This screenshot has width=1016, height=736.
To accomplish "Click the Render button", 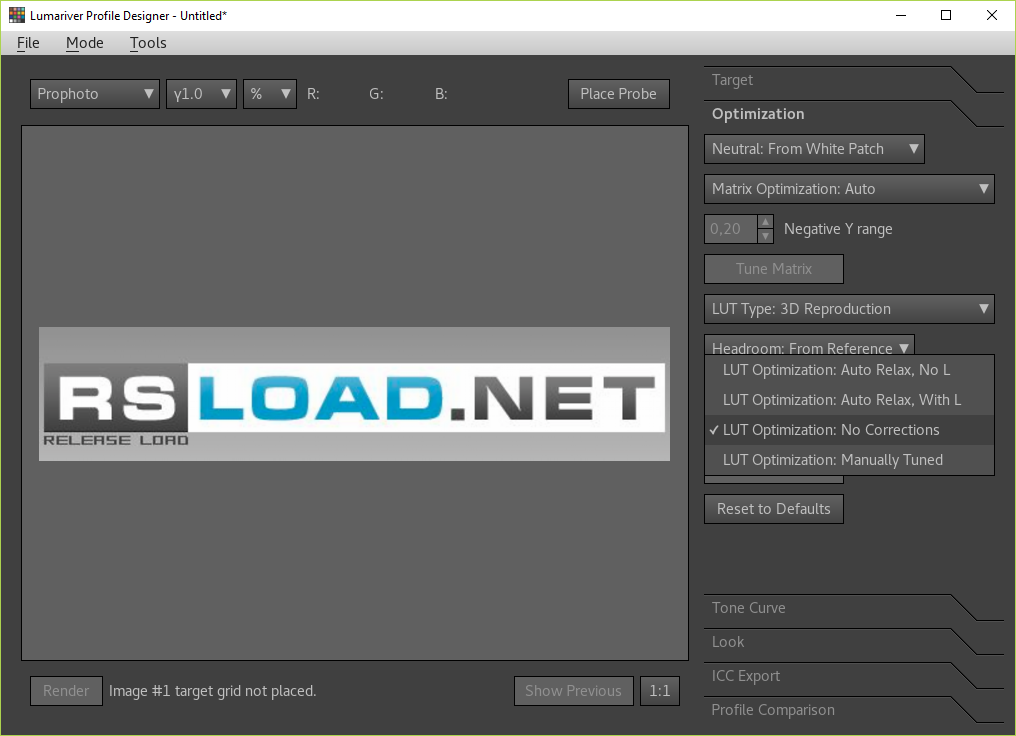I will [x=66, y=691].
